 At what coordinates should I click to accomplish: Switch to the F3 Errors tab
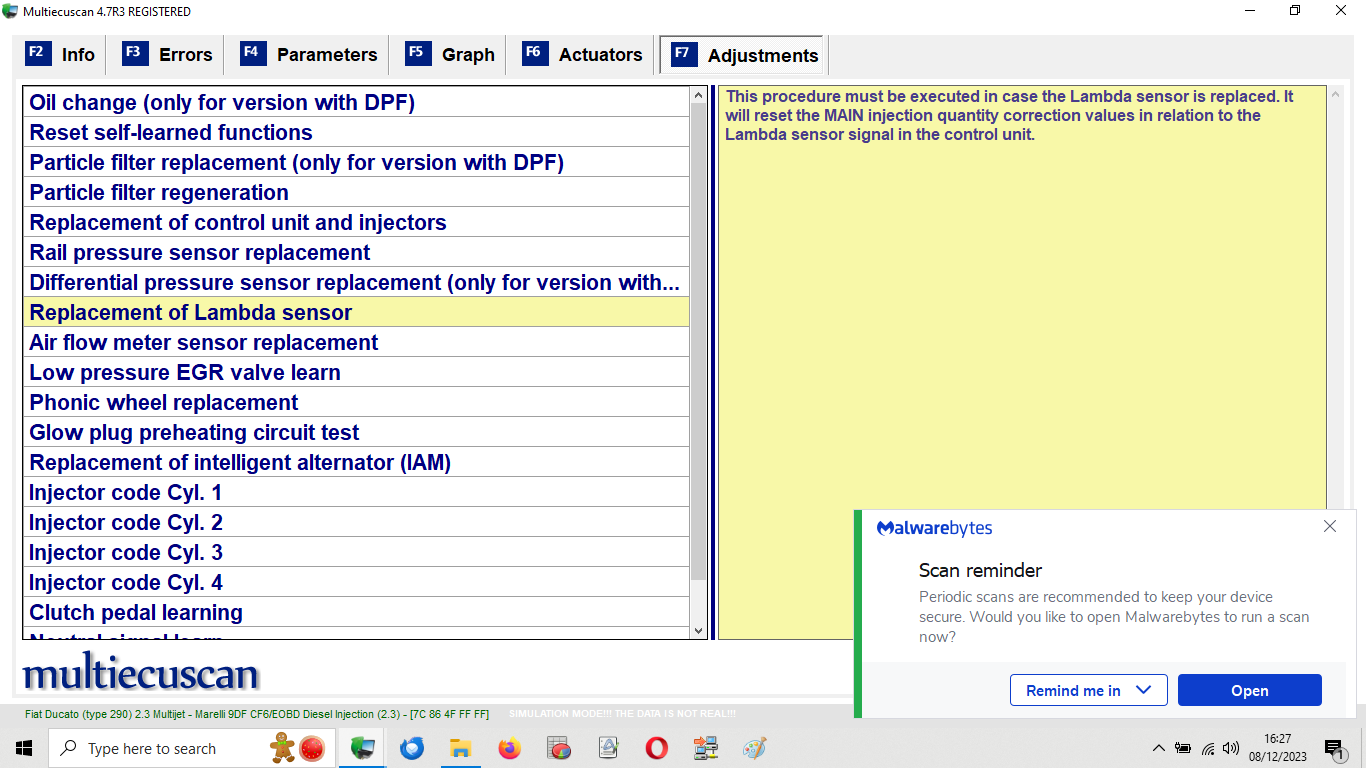pyautogui.click(x=167, y=55)
